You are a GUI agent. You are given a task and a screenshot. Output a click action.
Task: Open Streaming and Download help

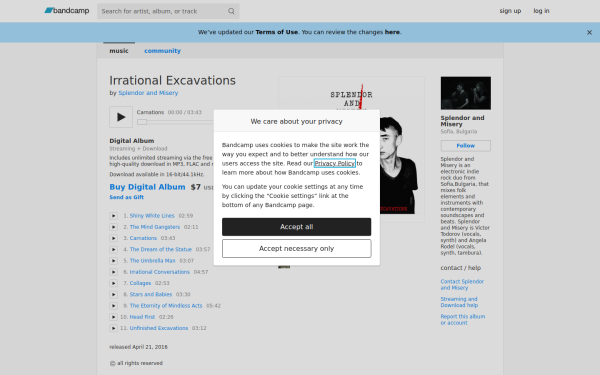(x=459, y=302)
